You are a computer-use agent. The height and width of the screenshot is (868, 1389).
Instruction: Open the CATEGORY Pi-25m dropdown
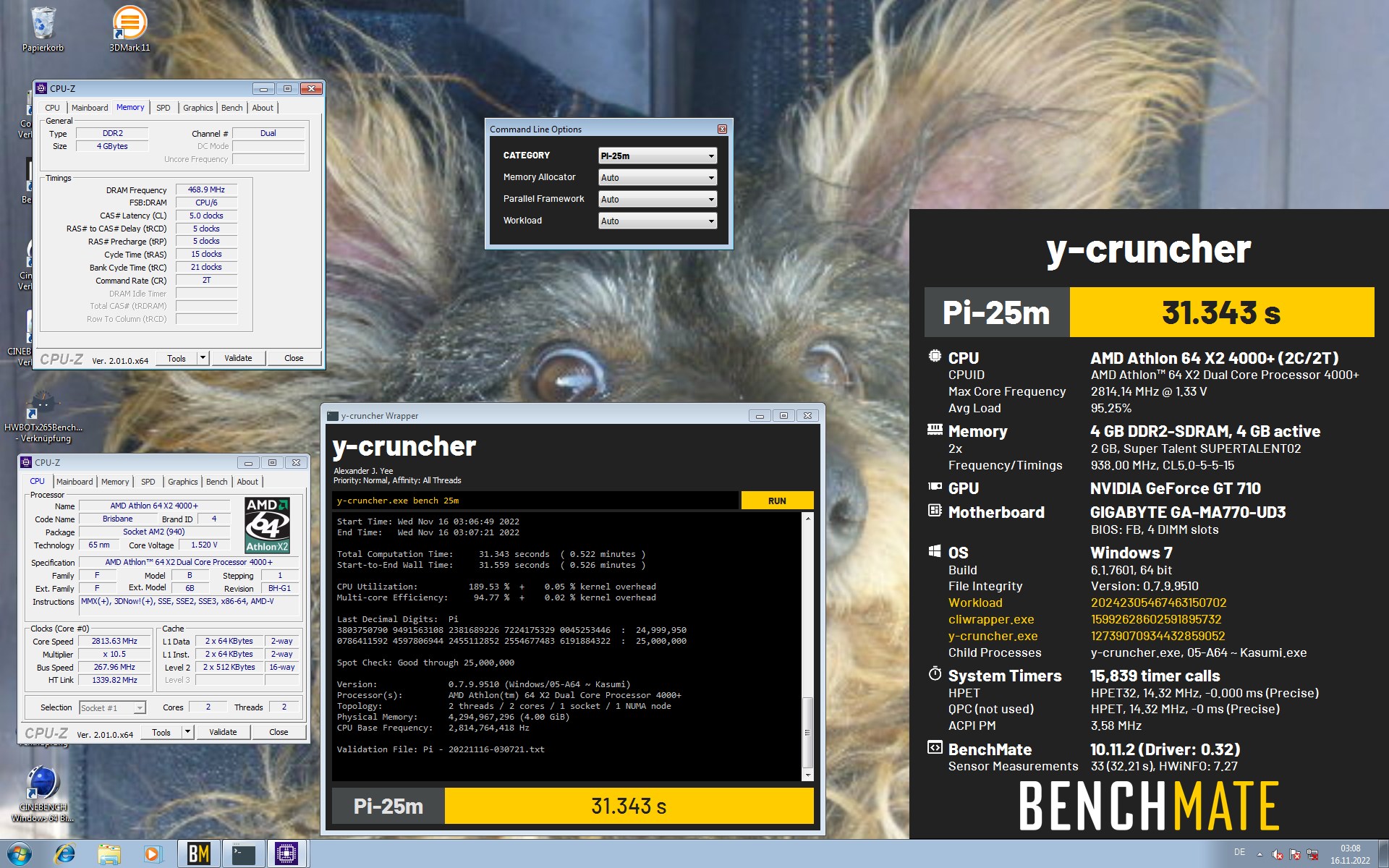(658, 156)
